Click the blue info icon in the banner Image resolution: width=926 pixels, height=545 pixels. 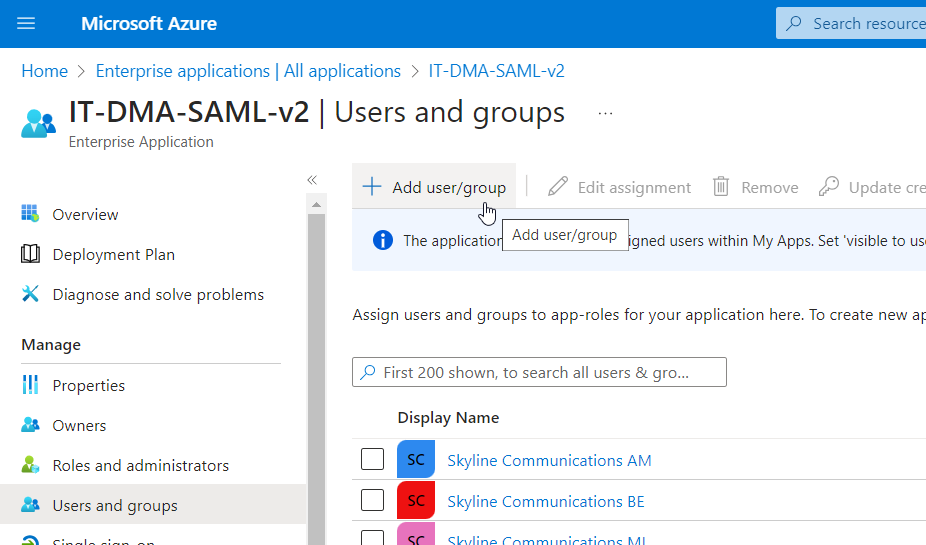tap(383, 240)
